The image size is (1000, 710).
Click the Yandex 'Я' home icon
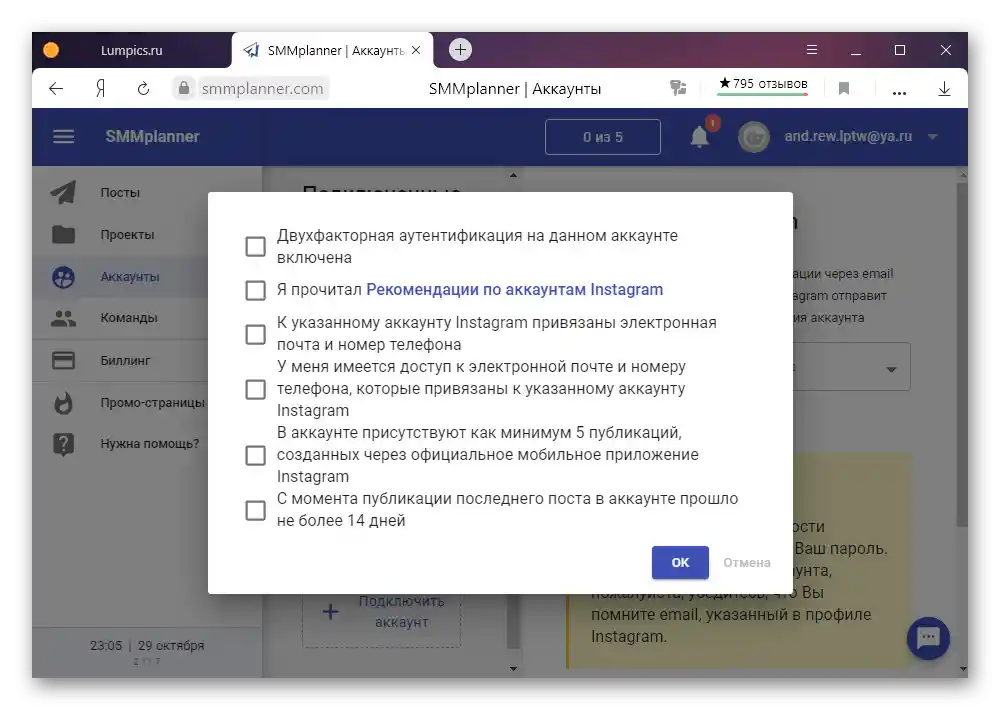point(100,88)
